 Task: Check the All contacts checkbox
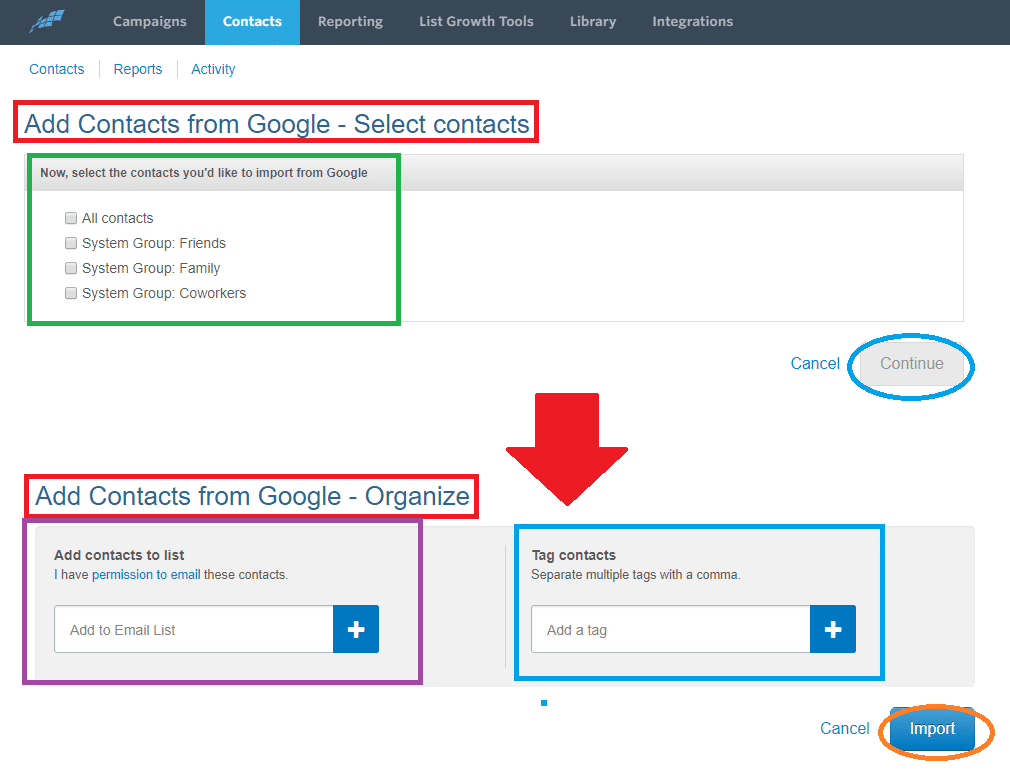(x=71, y=218)
